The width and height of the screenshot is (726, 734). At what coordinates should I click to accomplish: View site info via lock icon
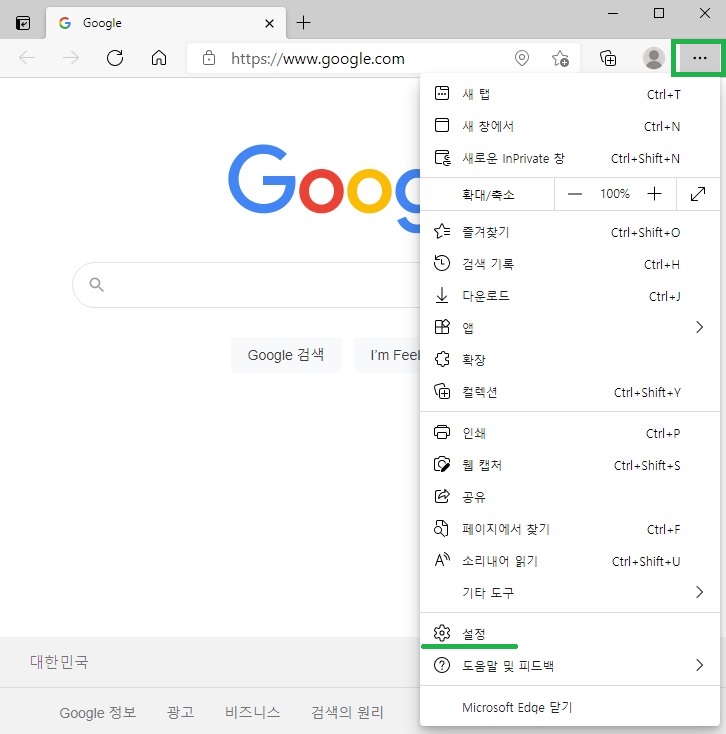(209, 58)
